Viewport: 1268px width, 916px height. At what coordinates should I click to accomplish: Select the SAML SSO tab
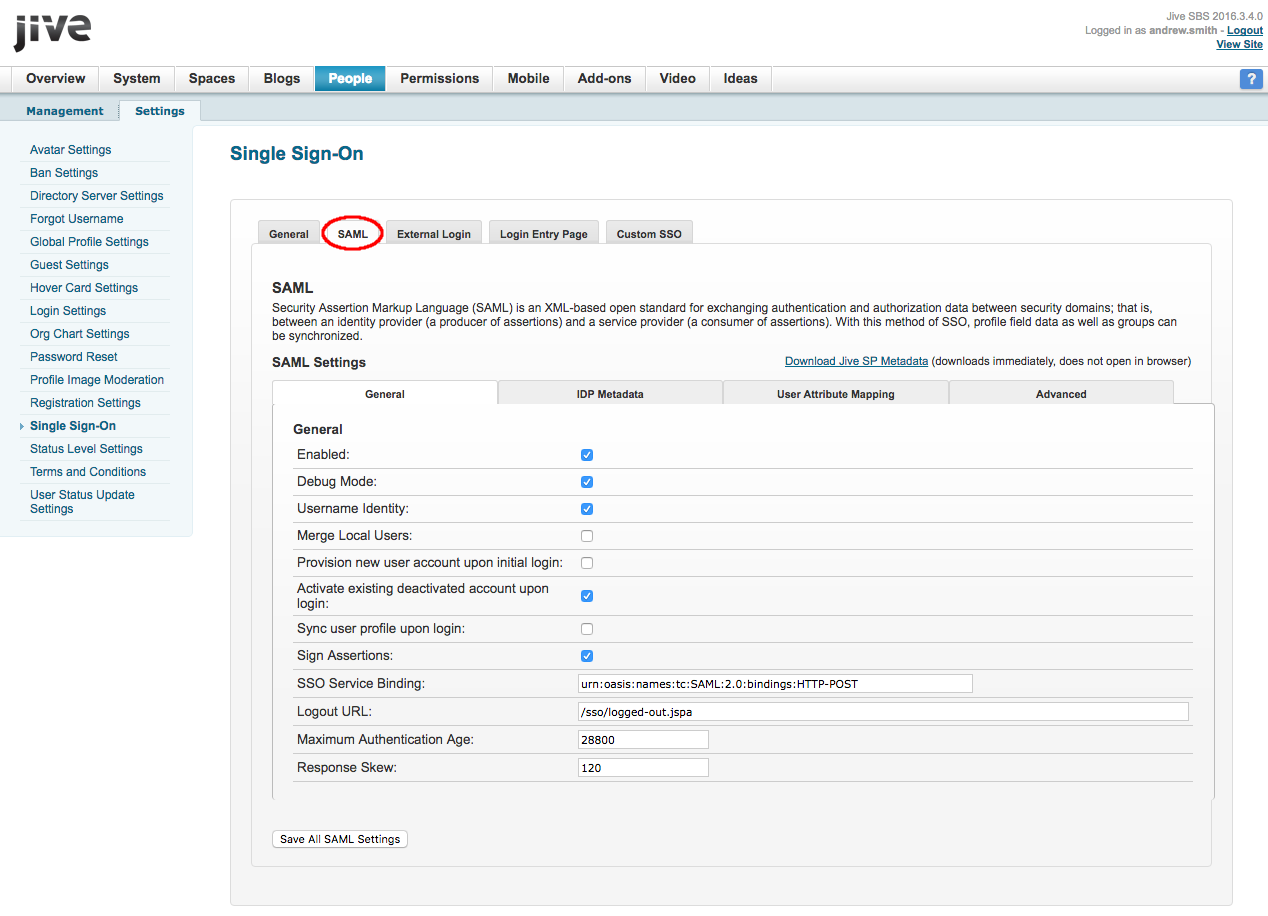click(353, 234)
